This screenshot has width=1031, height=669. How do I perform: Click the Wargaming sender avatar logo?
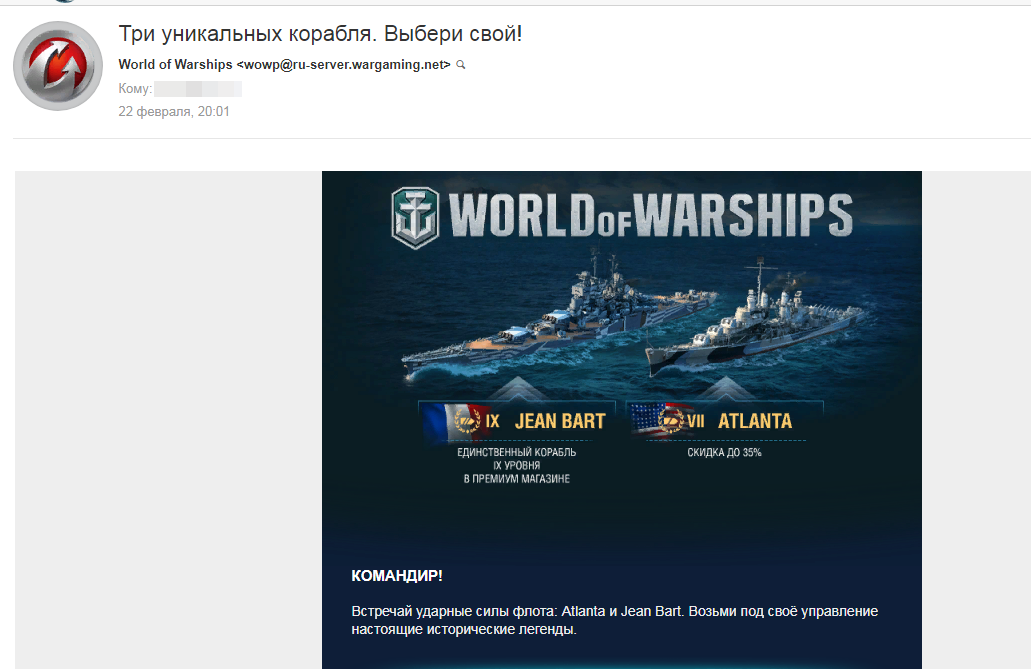(58, 66)
